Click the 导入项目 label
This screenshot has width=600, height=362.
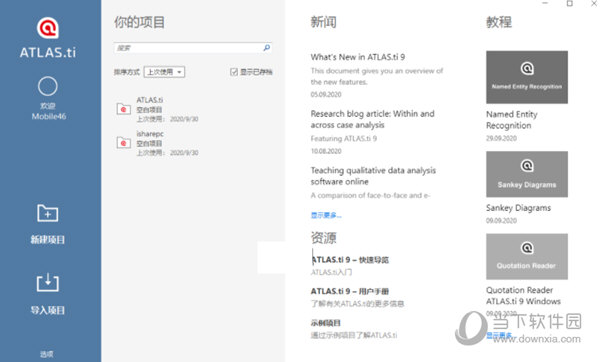(48, 310)
